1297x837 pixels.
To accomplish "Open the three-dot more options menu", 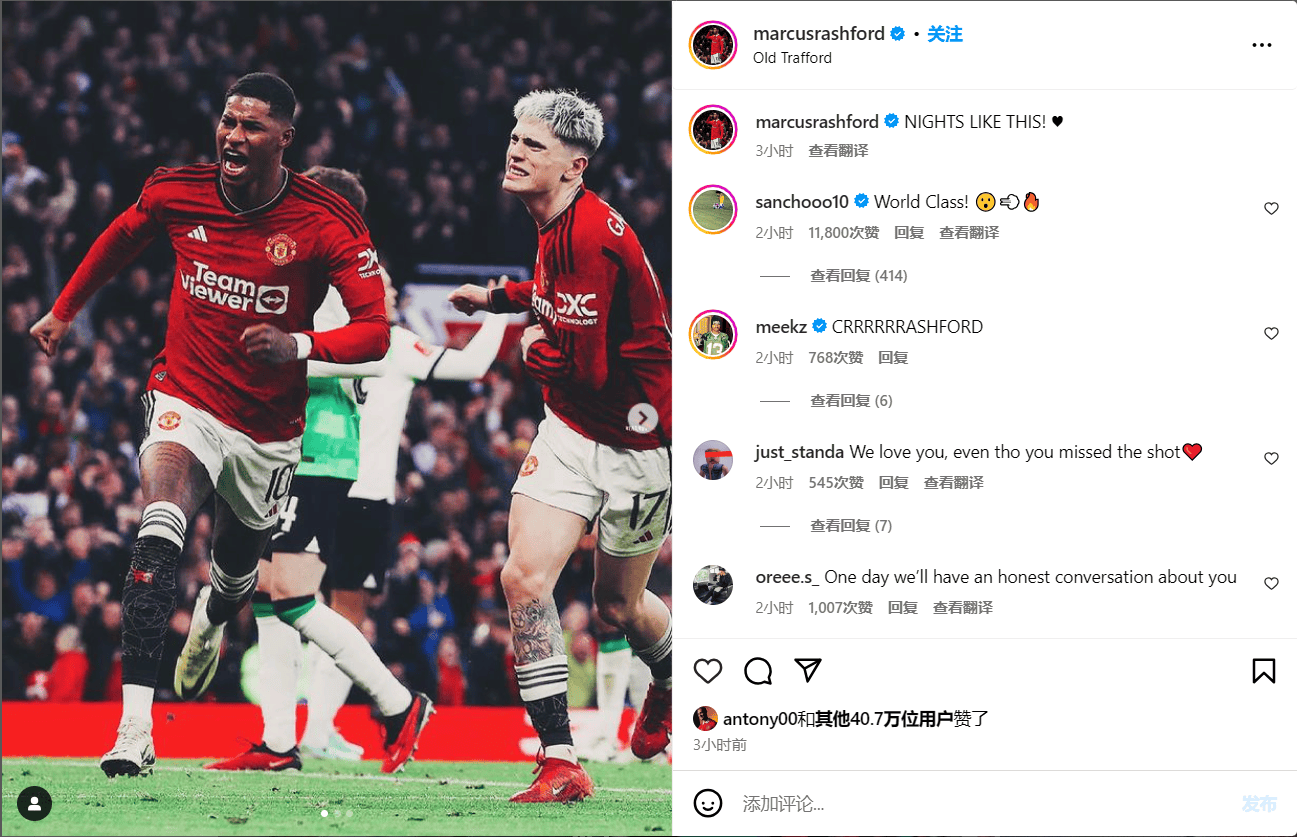I will pos(1262,46).
